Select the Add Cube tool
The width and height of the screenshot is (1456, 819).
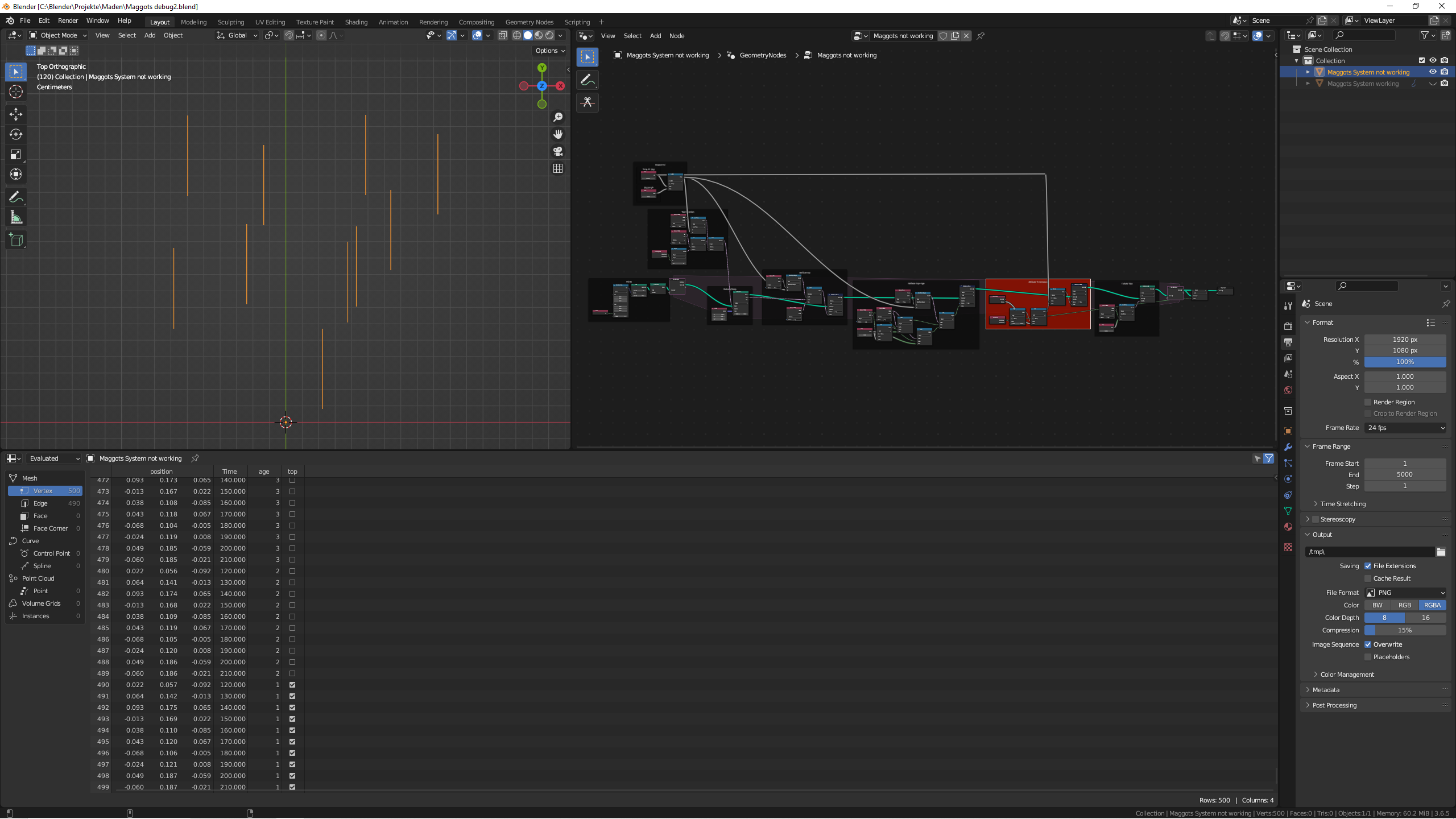click(x=16, y=240)
